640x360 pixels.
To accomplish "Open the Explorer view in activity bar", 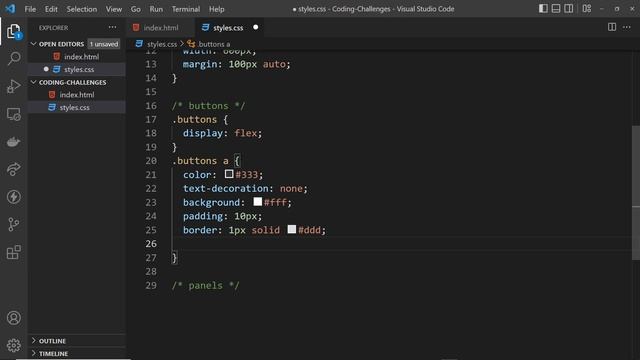I will pyautogui.click(x=13, y=31).
